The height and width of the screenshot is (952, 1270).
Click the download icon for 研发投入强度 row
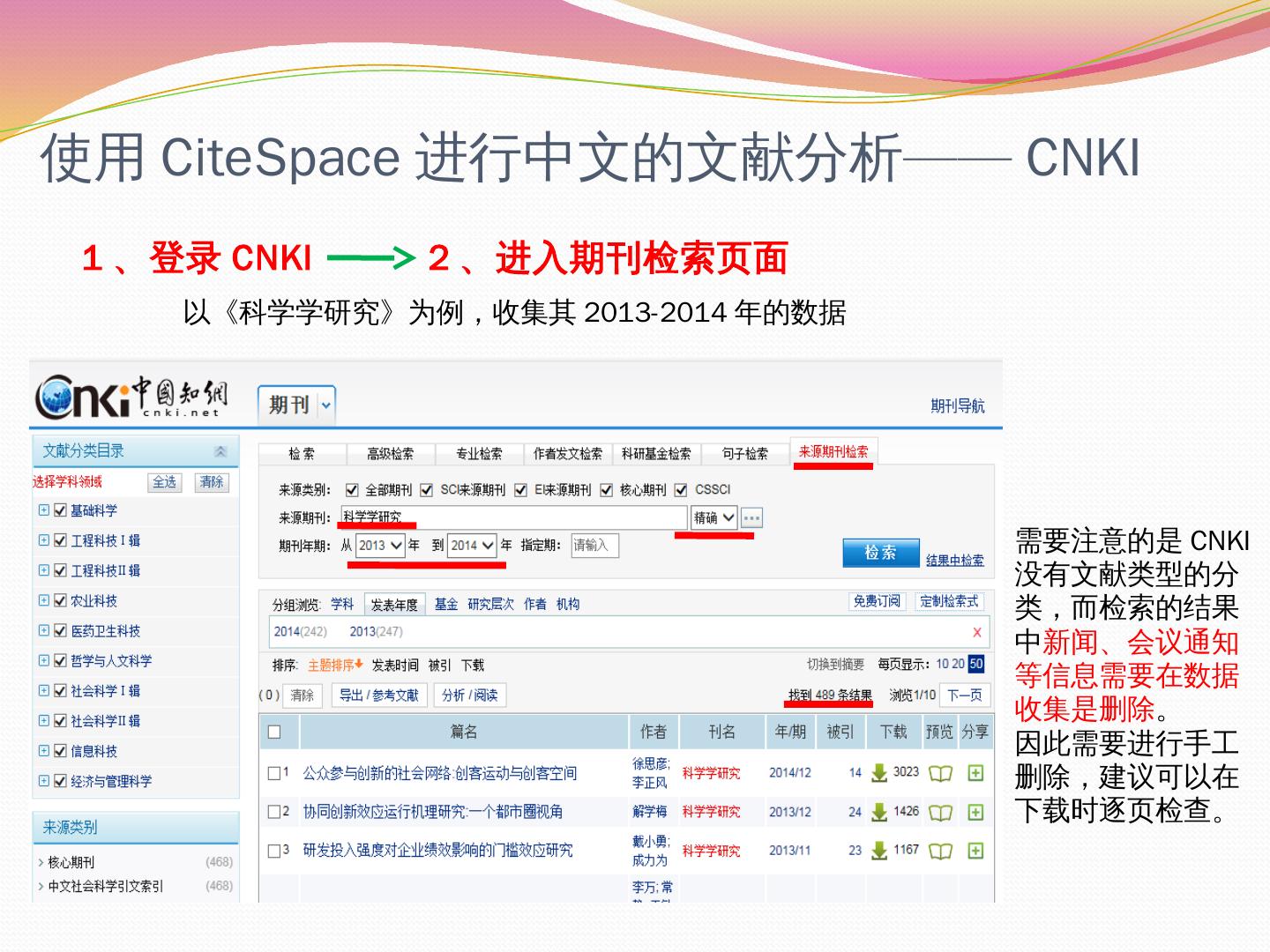[879, 851]
